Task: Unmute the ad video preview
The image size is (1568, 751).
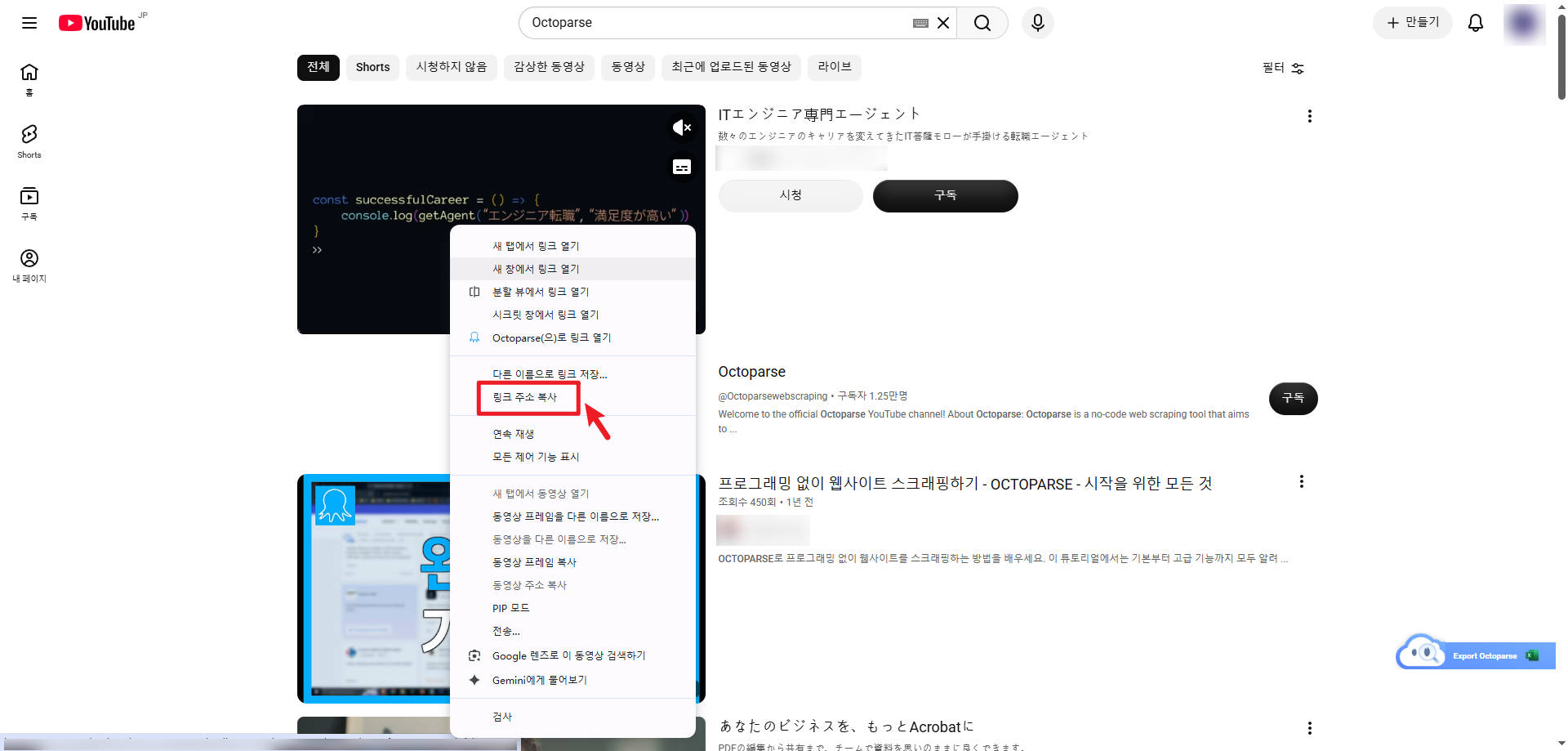Action: (x=681, y=127)
